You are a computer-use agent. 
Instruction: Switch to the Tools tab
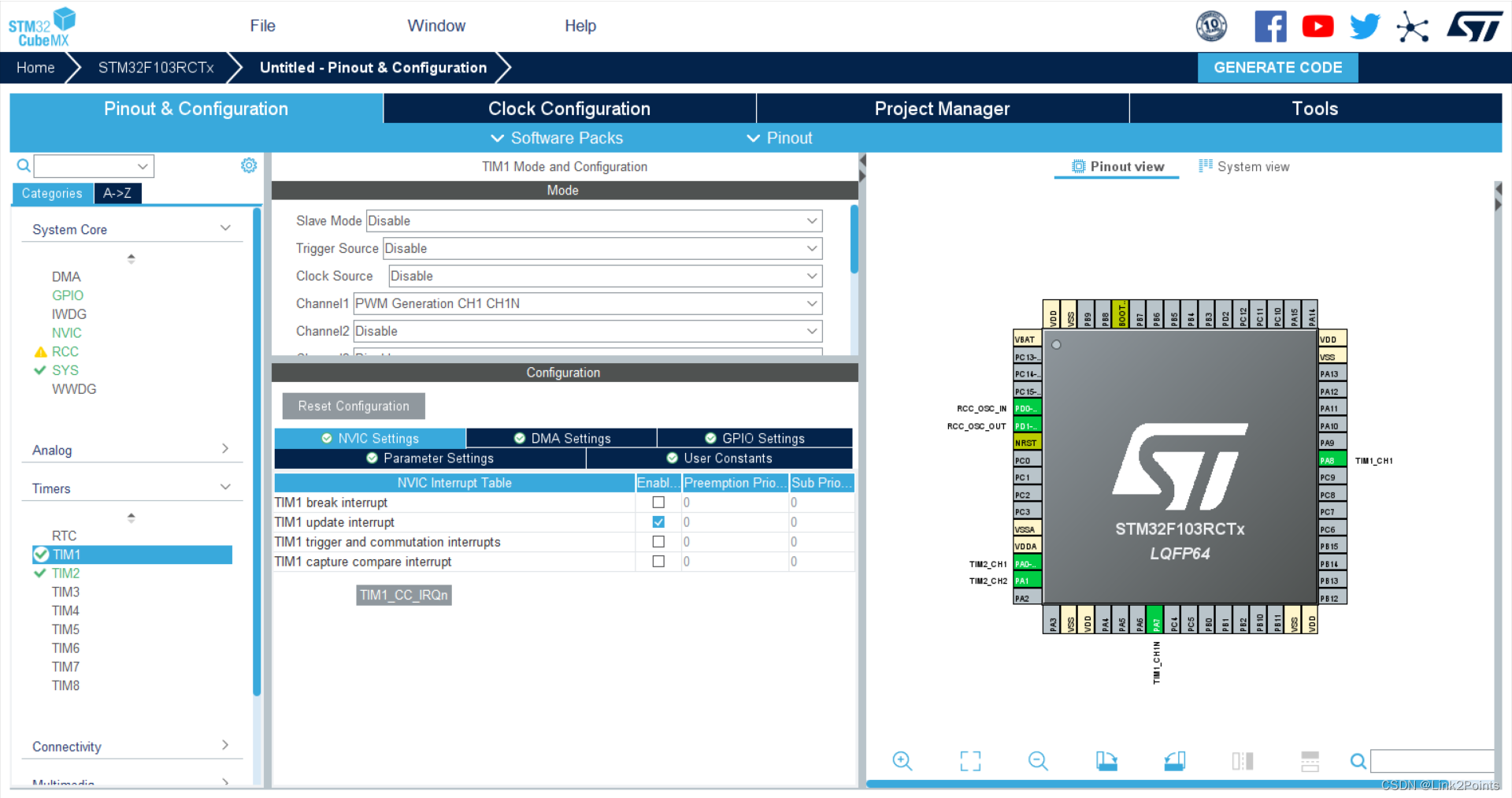tap(1315, 109)
